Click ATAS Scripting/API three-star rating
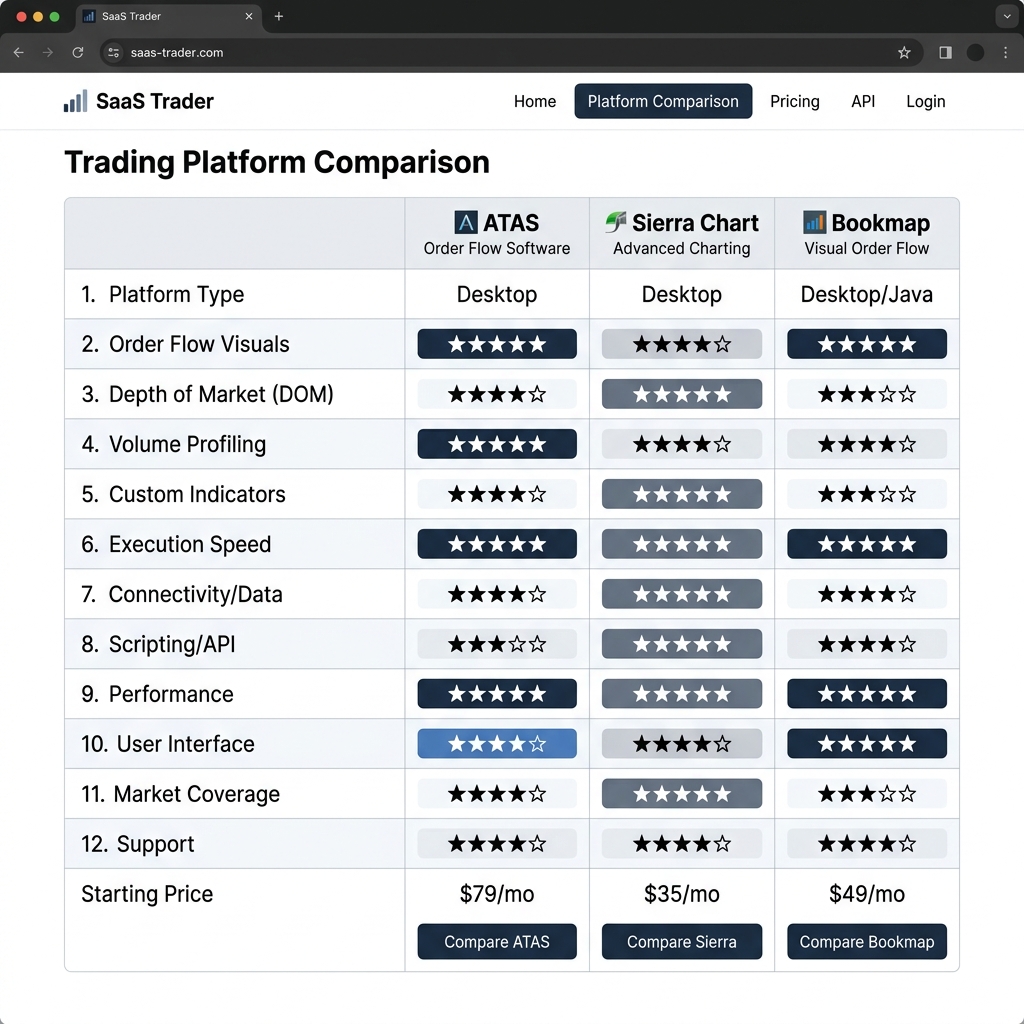Image resolution: width=1024 pixels, height=1024 pixels. [x=497, y=644]
